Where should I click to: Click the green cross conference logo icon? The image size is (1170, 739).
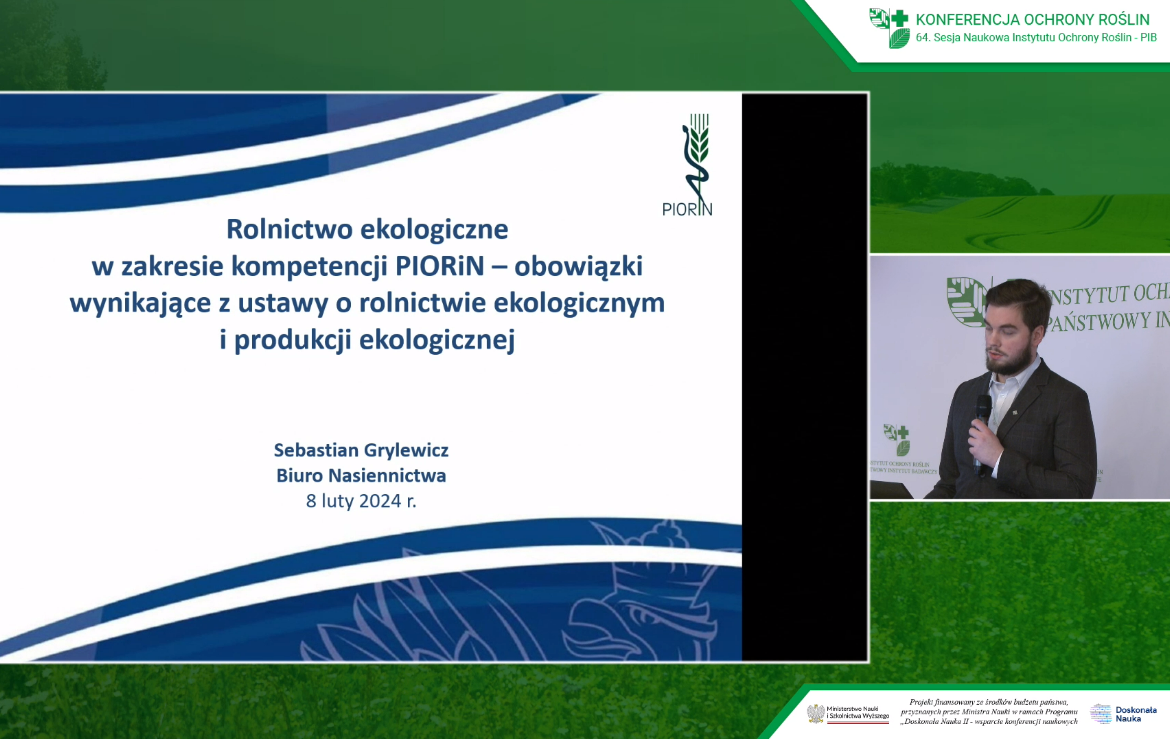click(889, 27)
